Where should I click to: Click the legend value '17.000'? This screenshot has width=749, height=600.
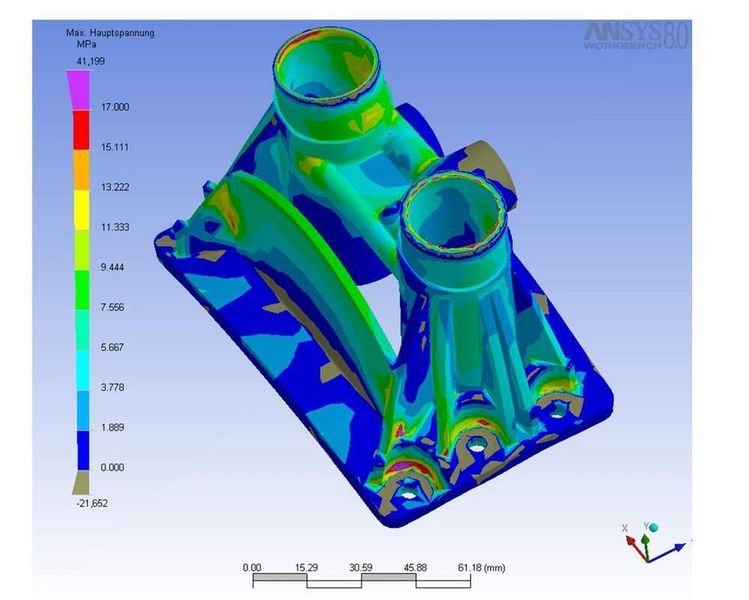click(115, 107)
